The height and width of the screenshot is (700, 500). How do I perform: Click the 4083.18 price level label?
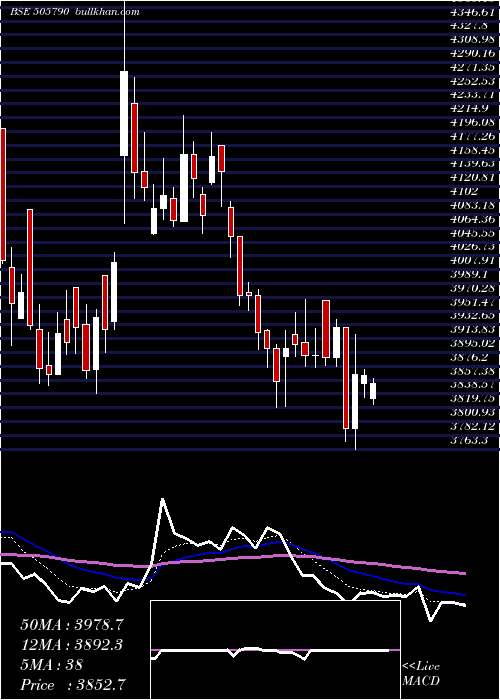(x=475, y=205)
